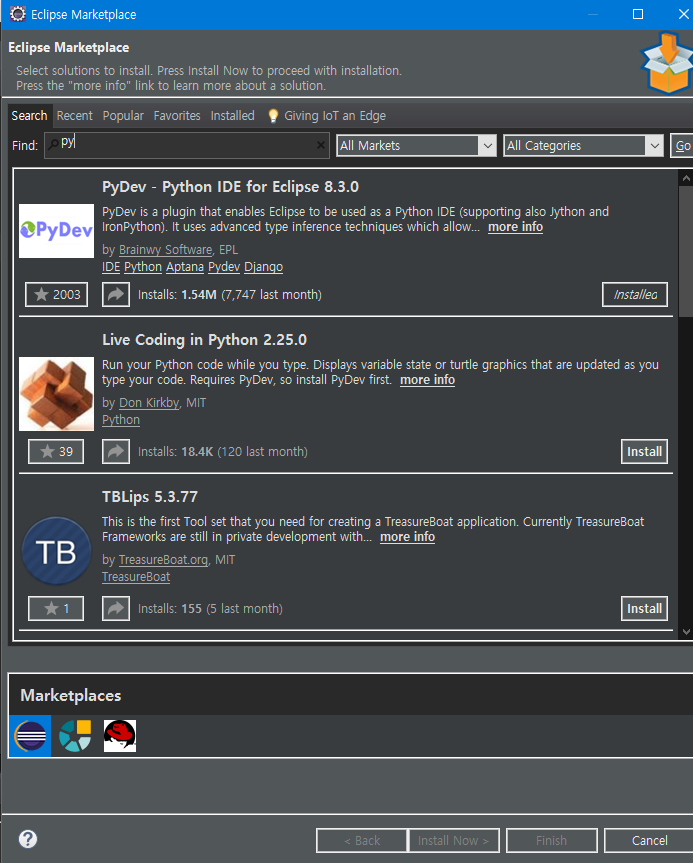Open the TreasureBoat.org author link

tap(163, 560)
